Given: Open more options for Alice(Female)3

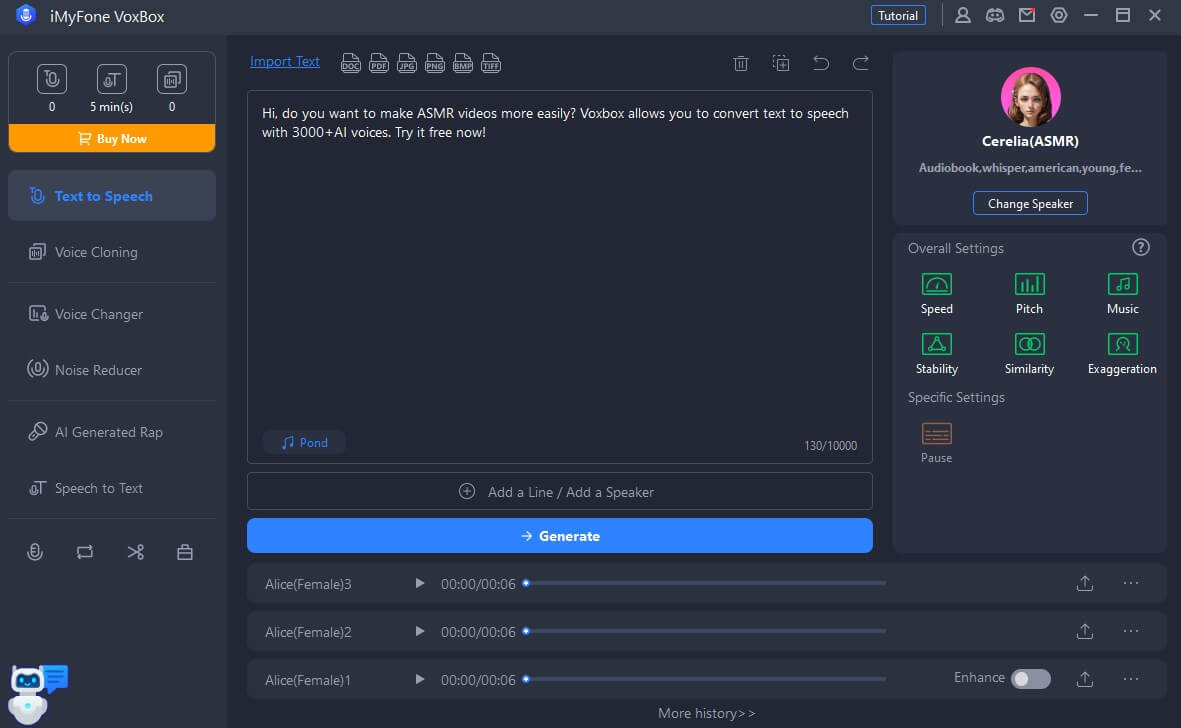Looking at the screenshot, I should 1131,583.
